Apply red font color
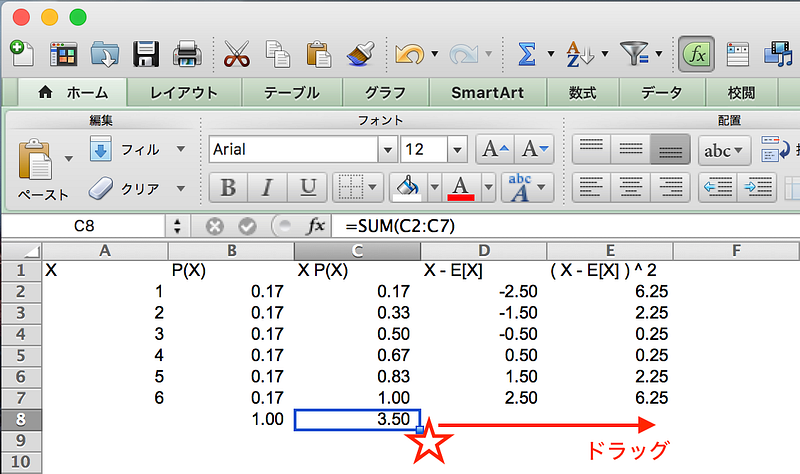Screen dimensions: 800x474 click(461, 188)
